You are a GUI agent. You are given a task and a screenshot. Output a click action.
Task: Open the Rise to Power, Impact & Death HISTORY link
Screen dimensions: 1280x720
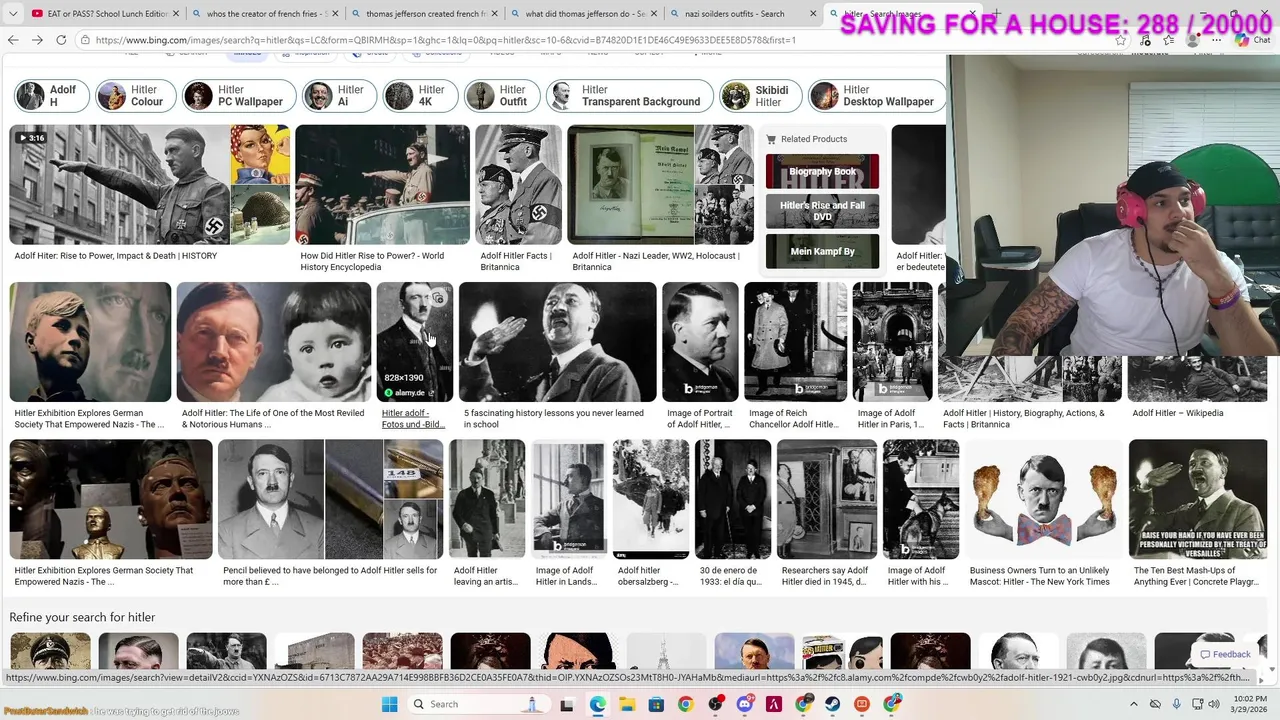pyautogui.click(x=115, y=256)
